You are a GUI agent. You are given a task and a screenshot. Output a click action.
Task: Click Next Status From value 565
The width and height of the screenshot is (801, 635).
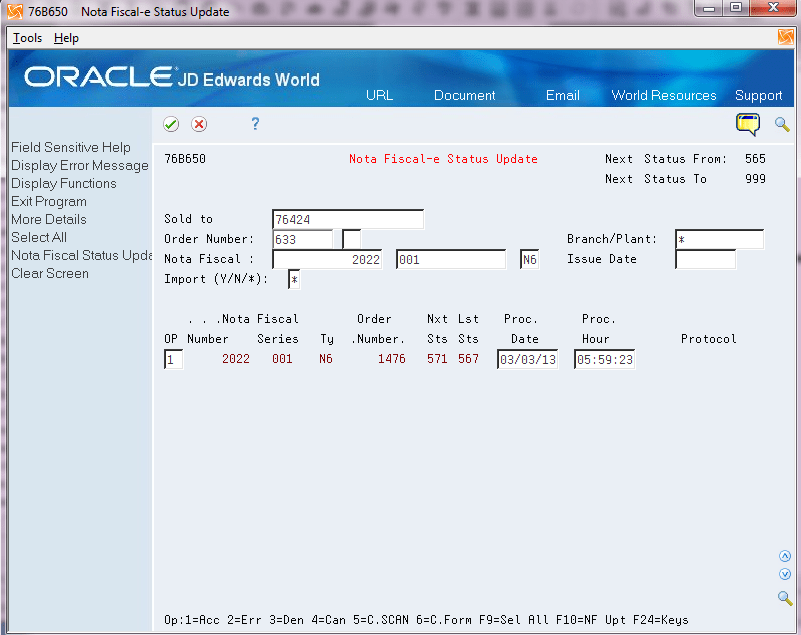click(755, 159)
